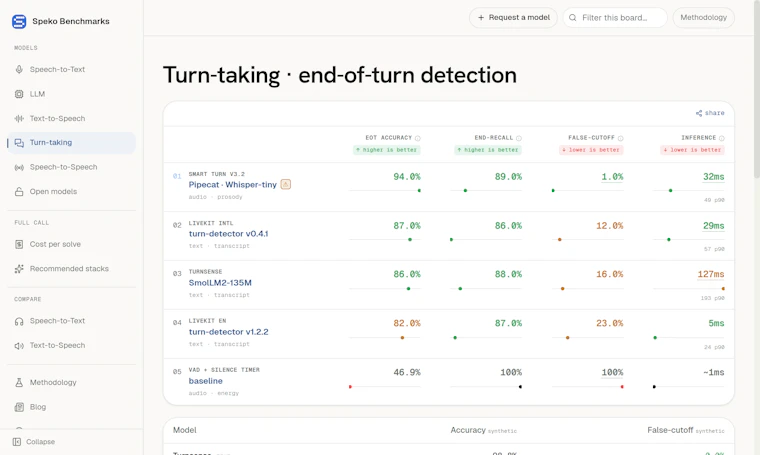Click into the Filter this board field
Image resolution: width=760 pixels, height=455 pixels.
point(615,17)
